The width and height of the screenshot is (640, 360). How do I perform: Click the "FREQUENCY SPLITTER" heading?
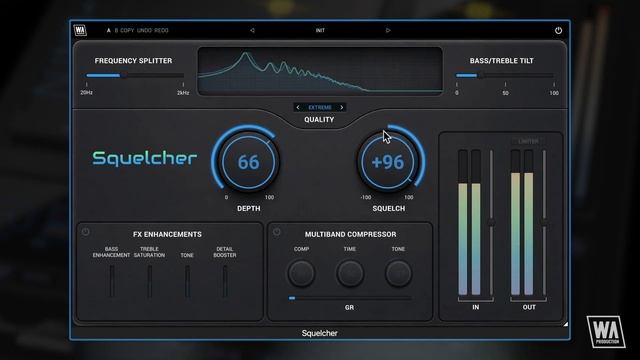133,61
